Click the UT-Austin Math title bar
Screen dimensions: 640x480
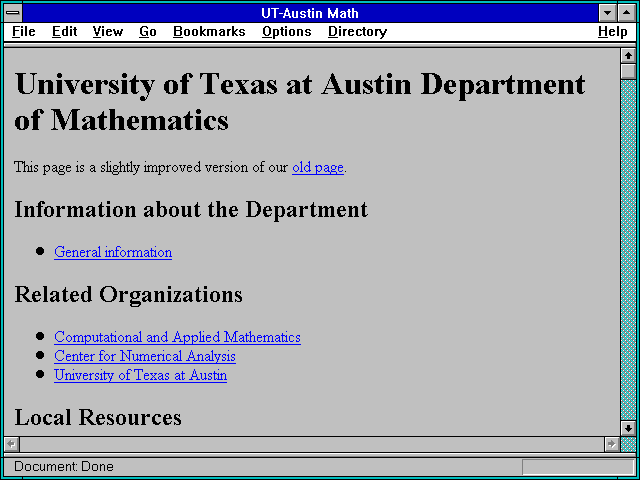tap(310, 13)
